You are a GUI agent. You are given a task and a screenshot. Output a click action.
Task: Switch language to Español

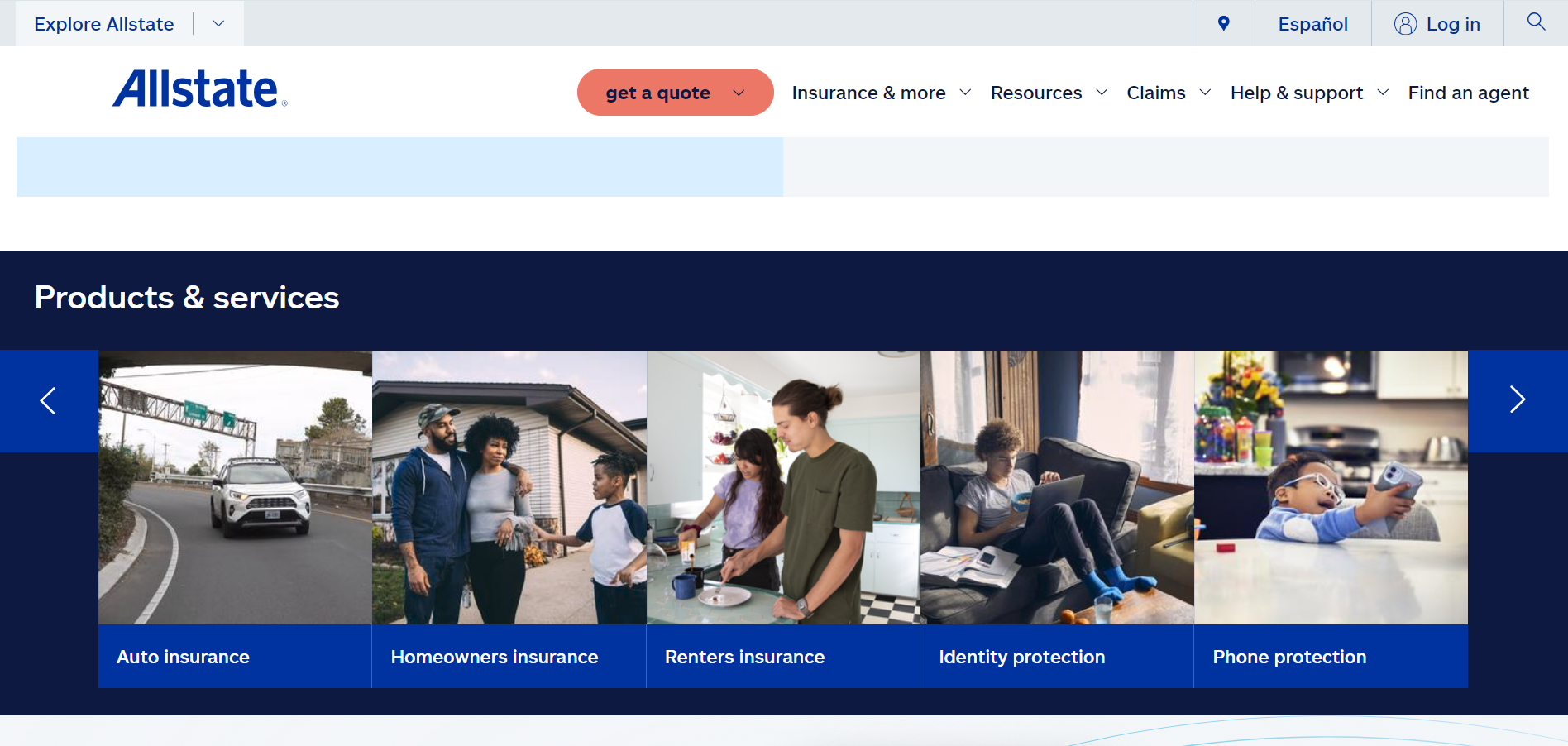[1312, 24]
